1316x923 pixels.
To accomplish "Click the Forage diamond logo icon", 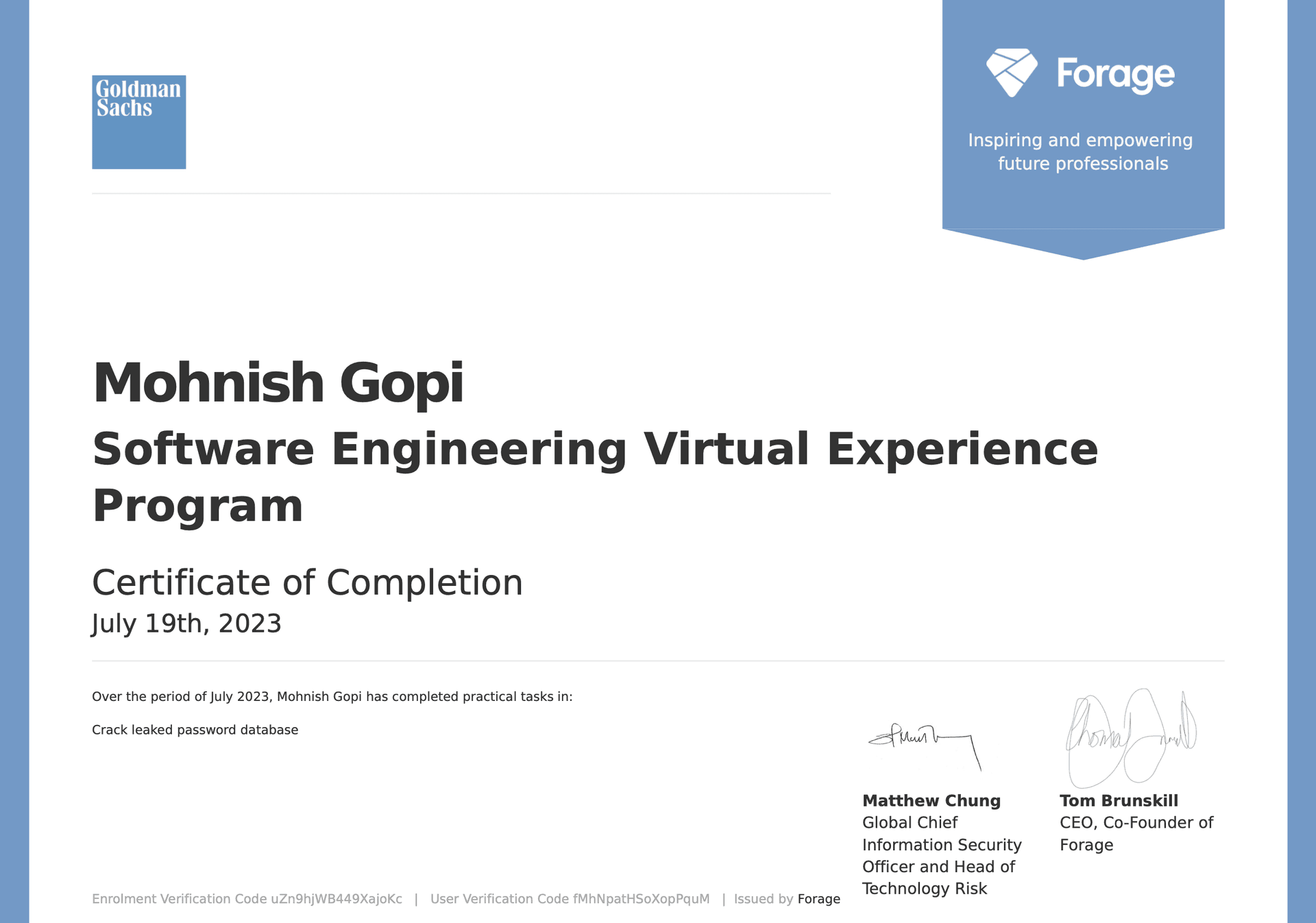I will (1012, 73).
